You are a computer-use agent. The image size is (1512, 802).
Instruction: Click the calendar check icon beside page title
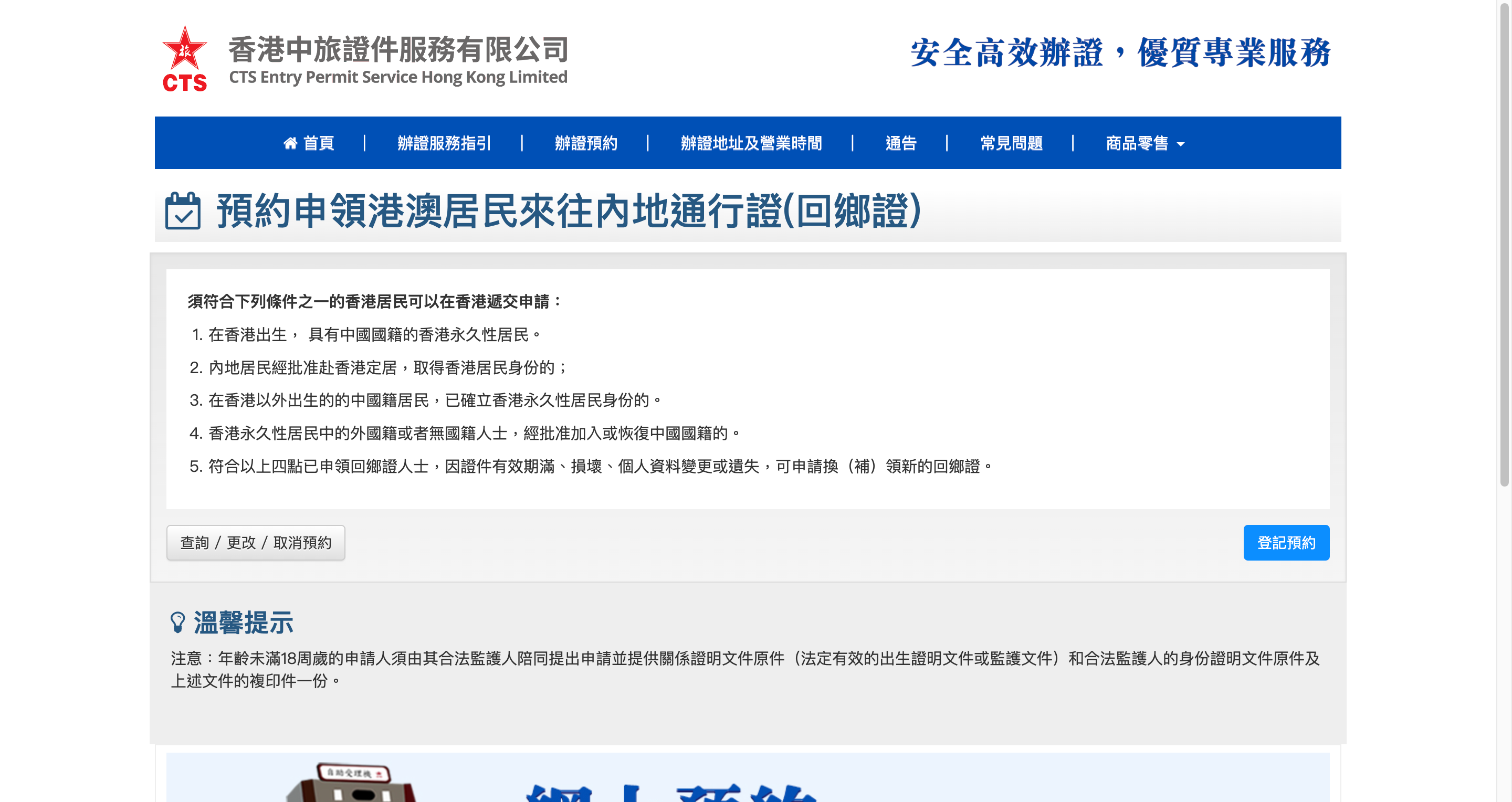(x=183, y=210)
